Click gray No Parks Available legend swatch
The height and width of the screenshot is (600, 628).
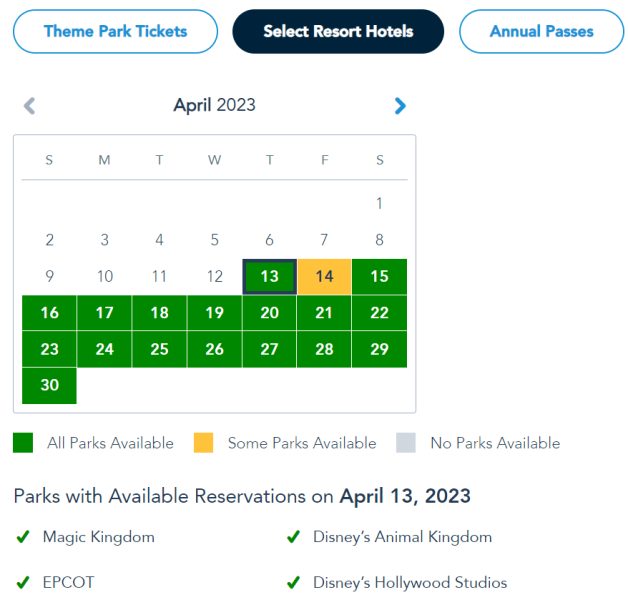tap(406, 443)
